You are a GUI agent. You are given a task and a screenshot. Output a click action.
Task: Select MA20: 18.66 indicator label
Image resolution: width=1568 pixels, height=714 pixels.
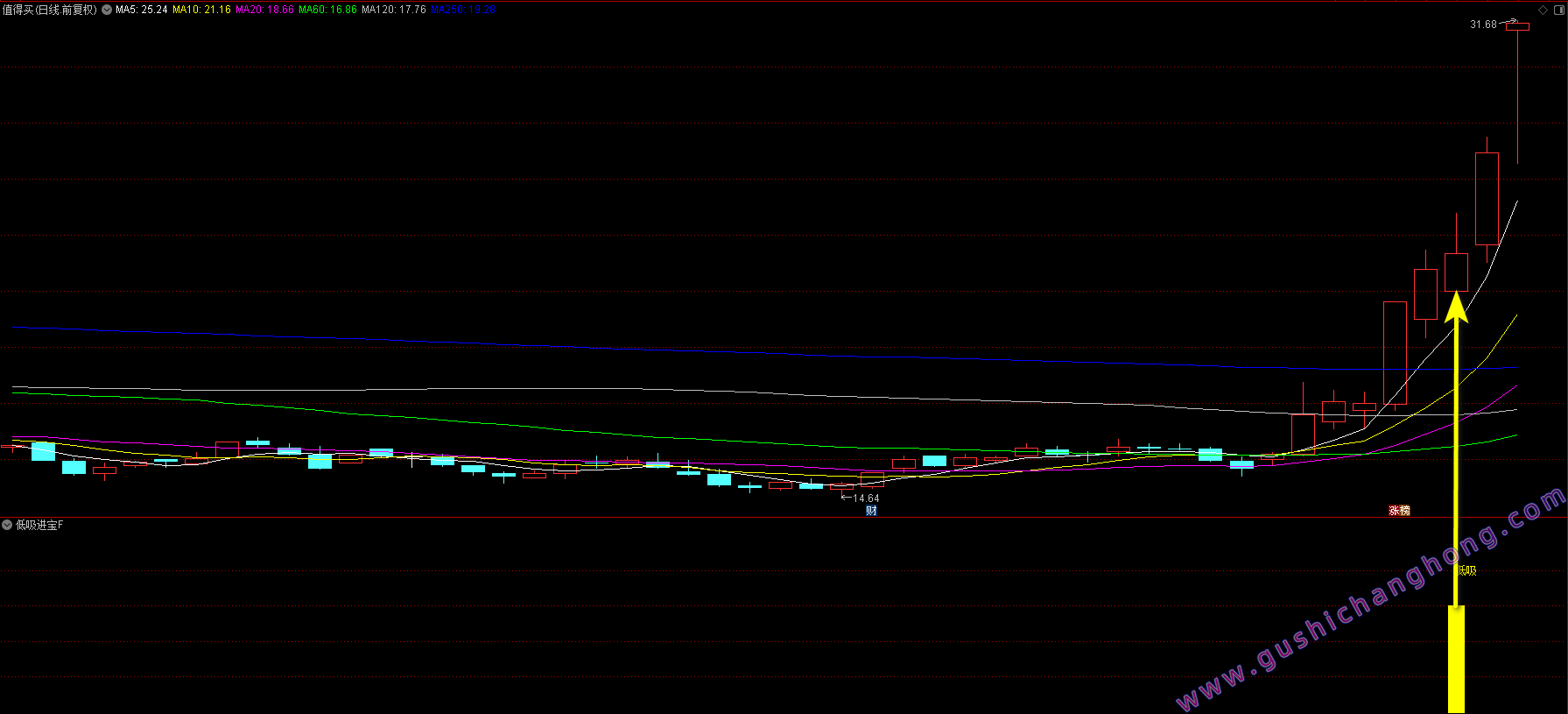point(264,10)
